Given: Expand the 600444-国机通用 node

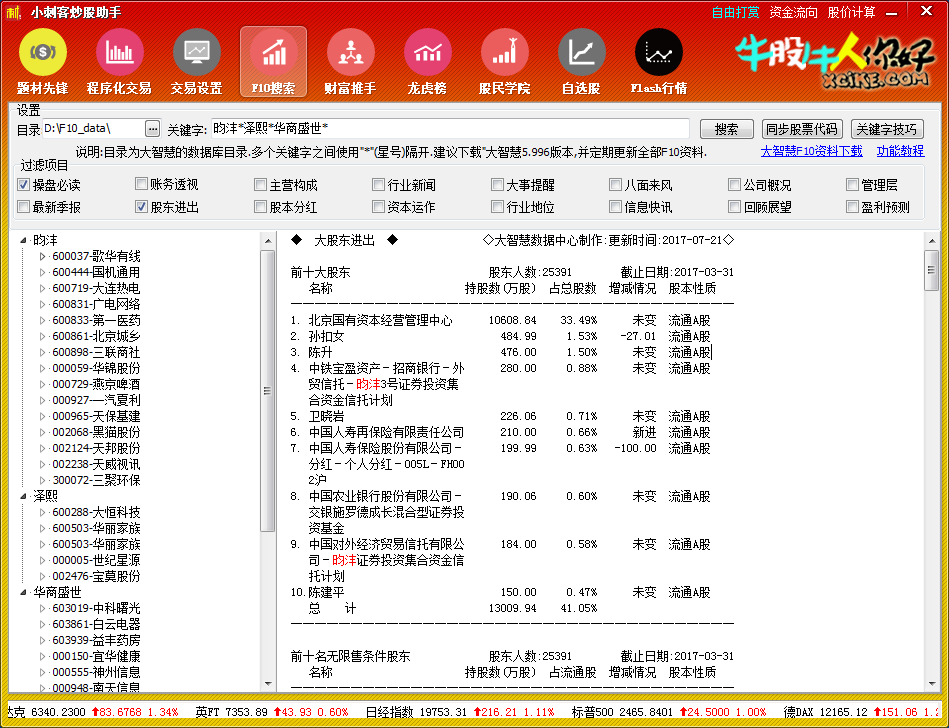Looking at the screenshot, I should [x=42, y=273].
